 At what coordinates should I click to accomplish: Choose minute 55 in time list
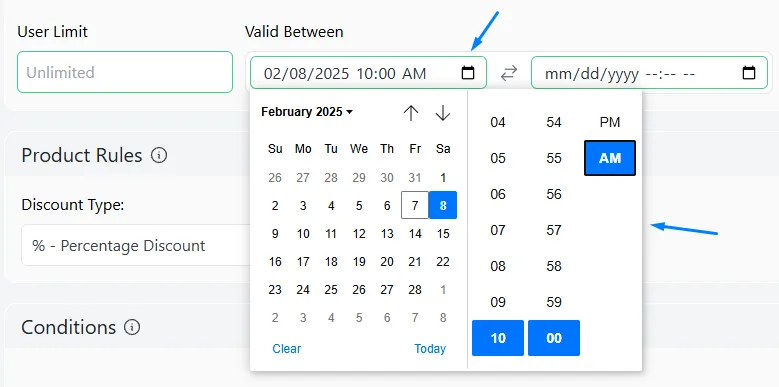pos(553,158)
